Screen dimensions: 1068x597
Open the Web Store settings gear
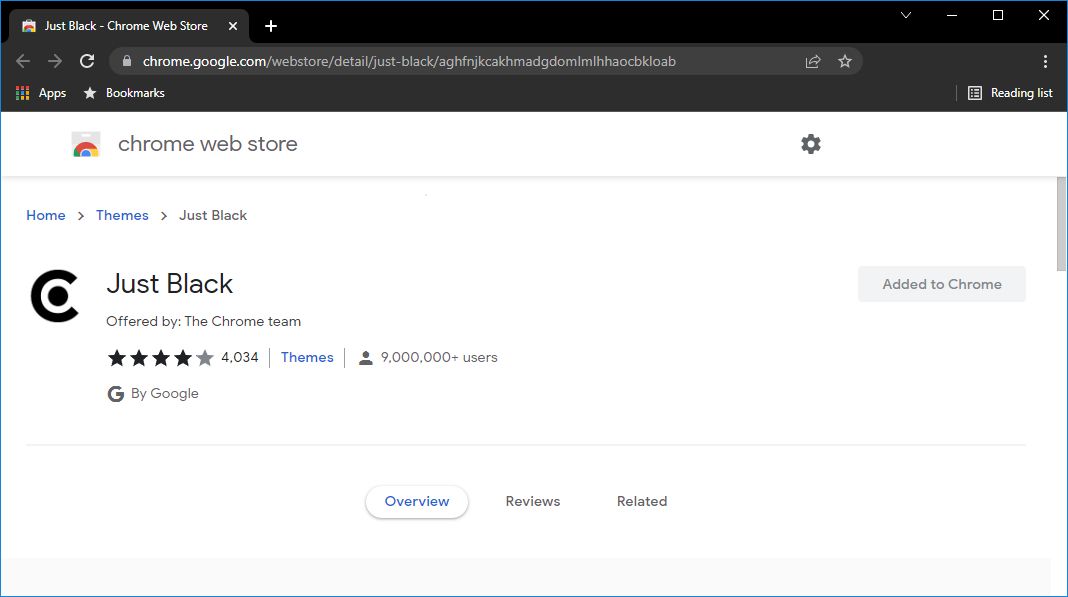click(810, 143)
